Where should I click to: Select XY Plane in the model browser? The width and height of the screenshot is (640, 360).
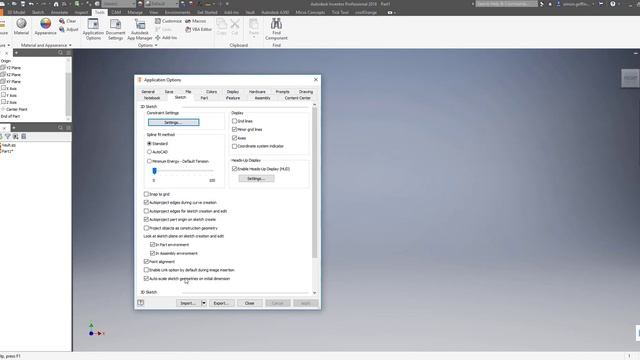tap(11, 82)
